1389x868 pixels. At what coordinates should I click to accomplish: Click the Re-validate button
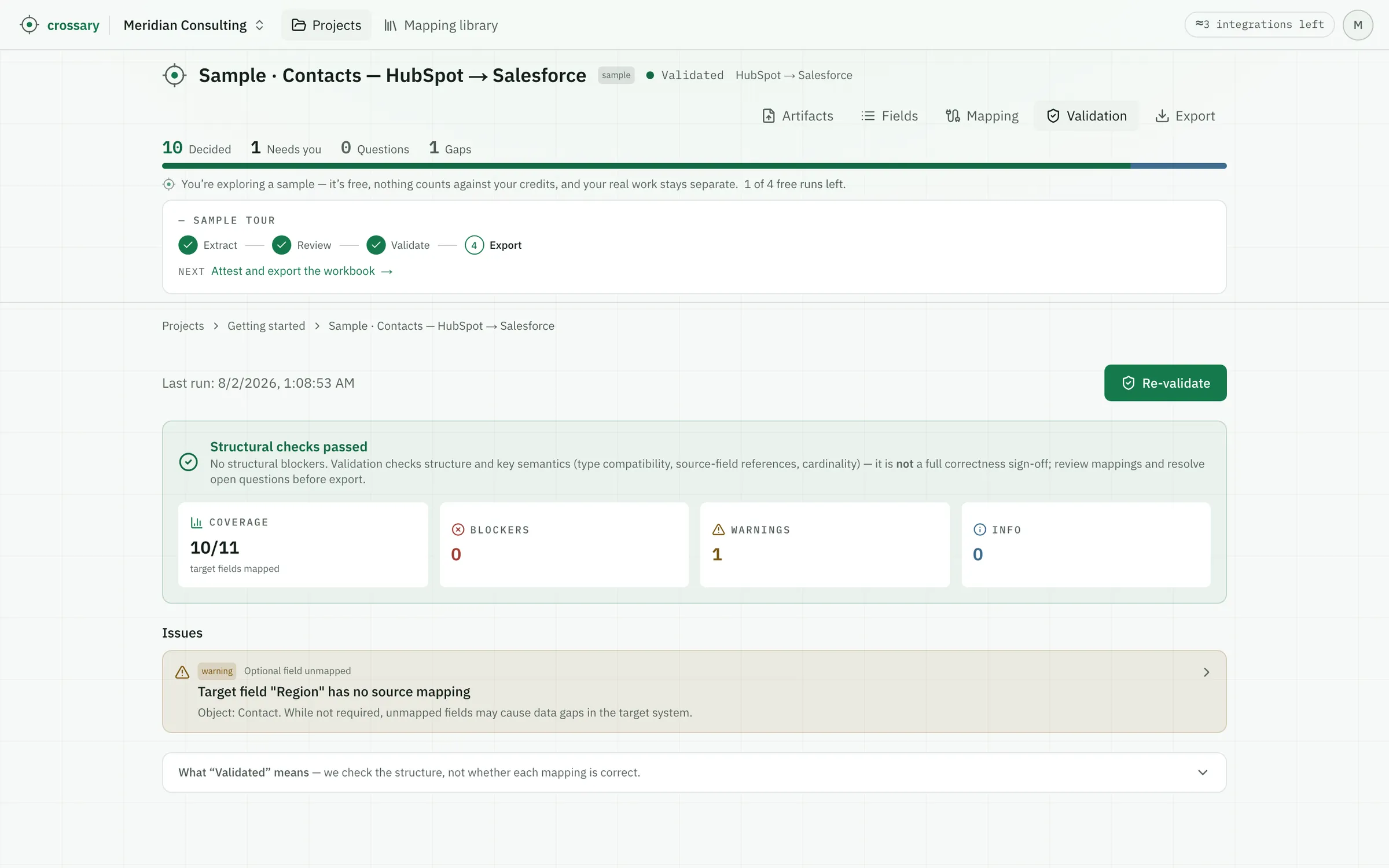[x=1165, y=383]
